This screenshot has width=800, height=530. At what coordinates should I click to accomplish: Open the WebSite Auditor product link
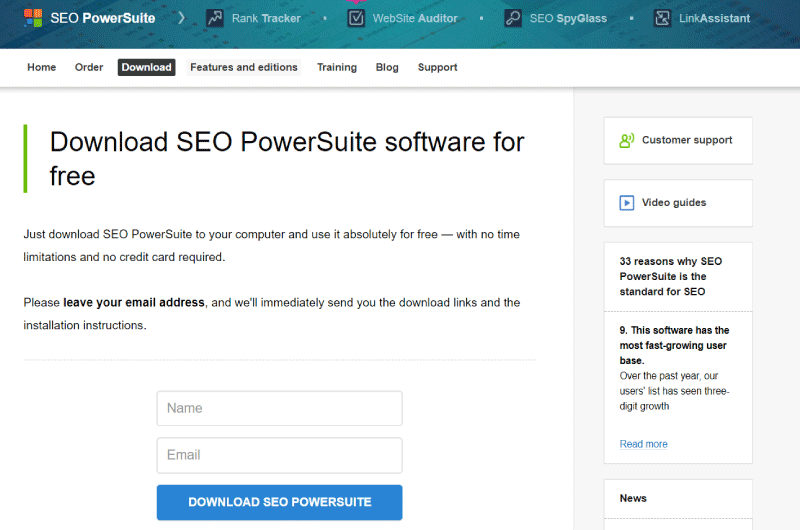(415, 18)
